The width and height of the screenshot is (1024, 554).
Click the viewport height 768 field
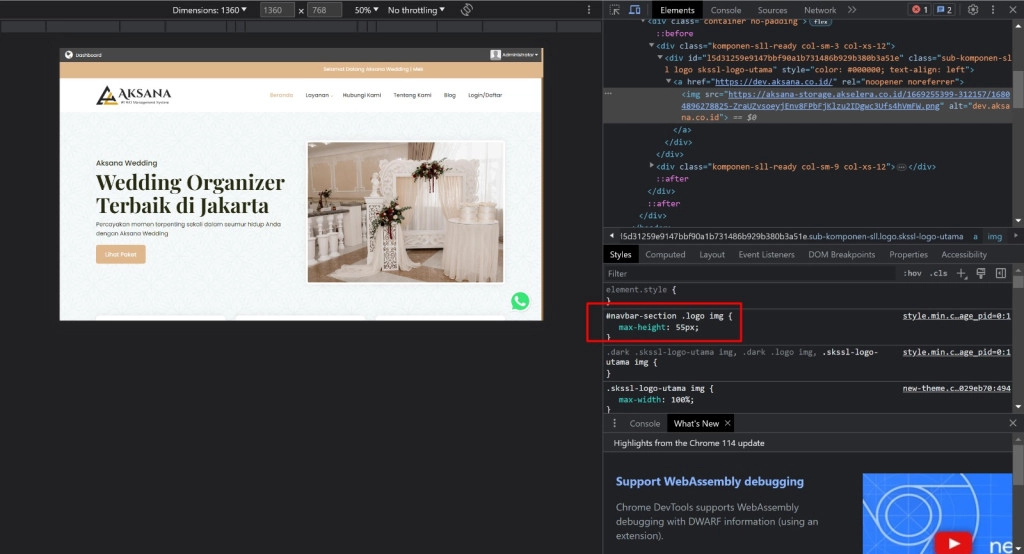pyautogui.click(x=324, y=10)
